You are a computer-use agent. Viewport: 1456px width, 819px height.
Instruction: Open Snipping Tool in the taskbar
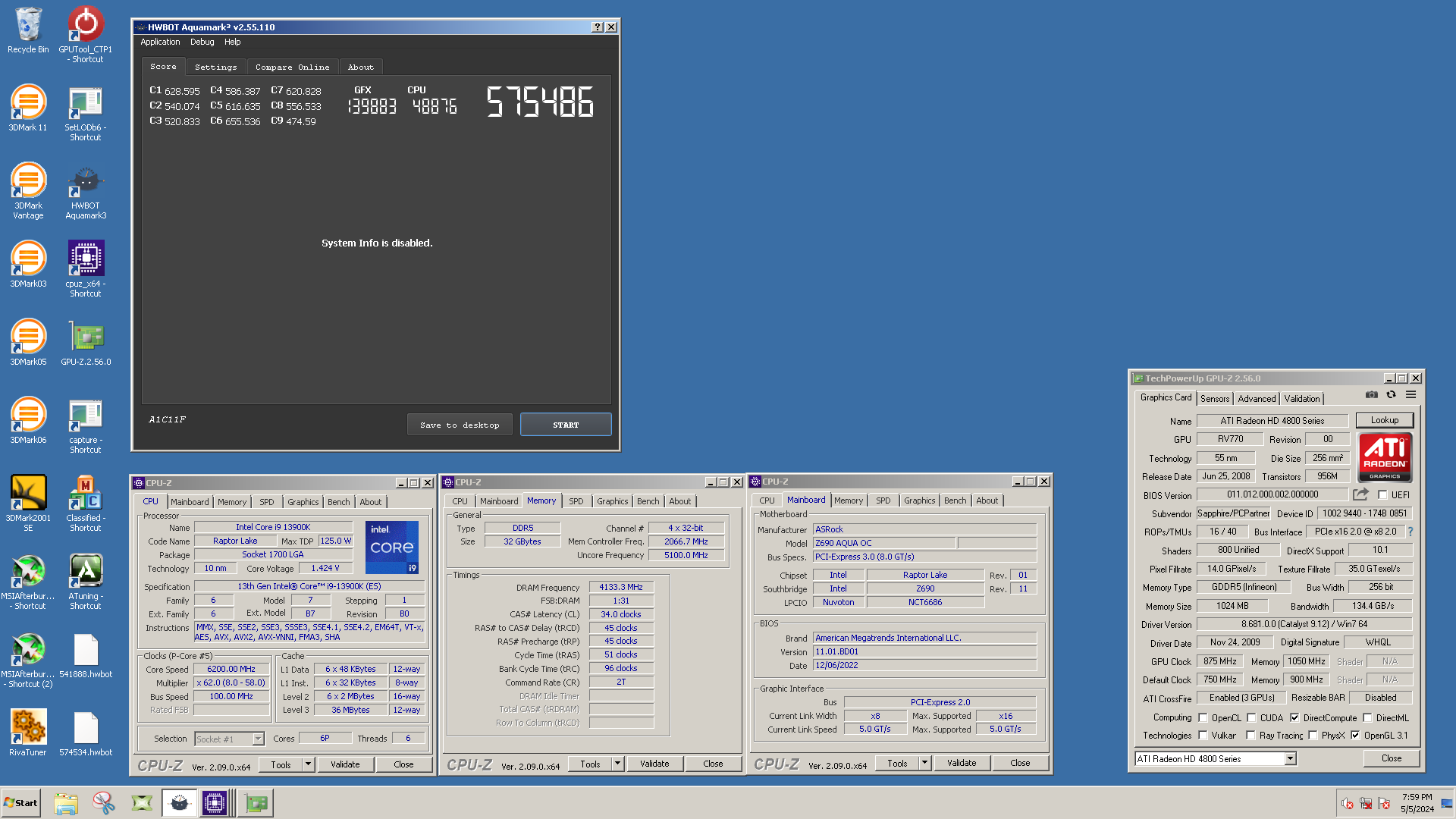pos(104,803)
